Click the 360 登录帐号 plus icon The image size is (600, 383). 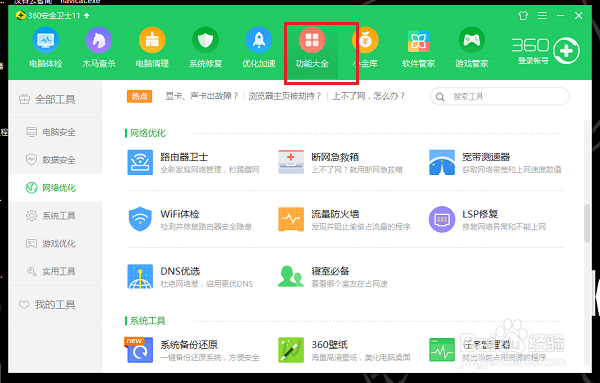coord(566,51)
